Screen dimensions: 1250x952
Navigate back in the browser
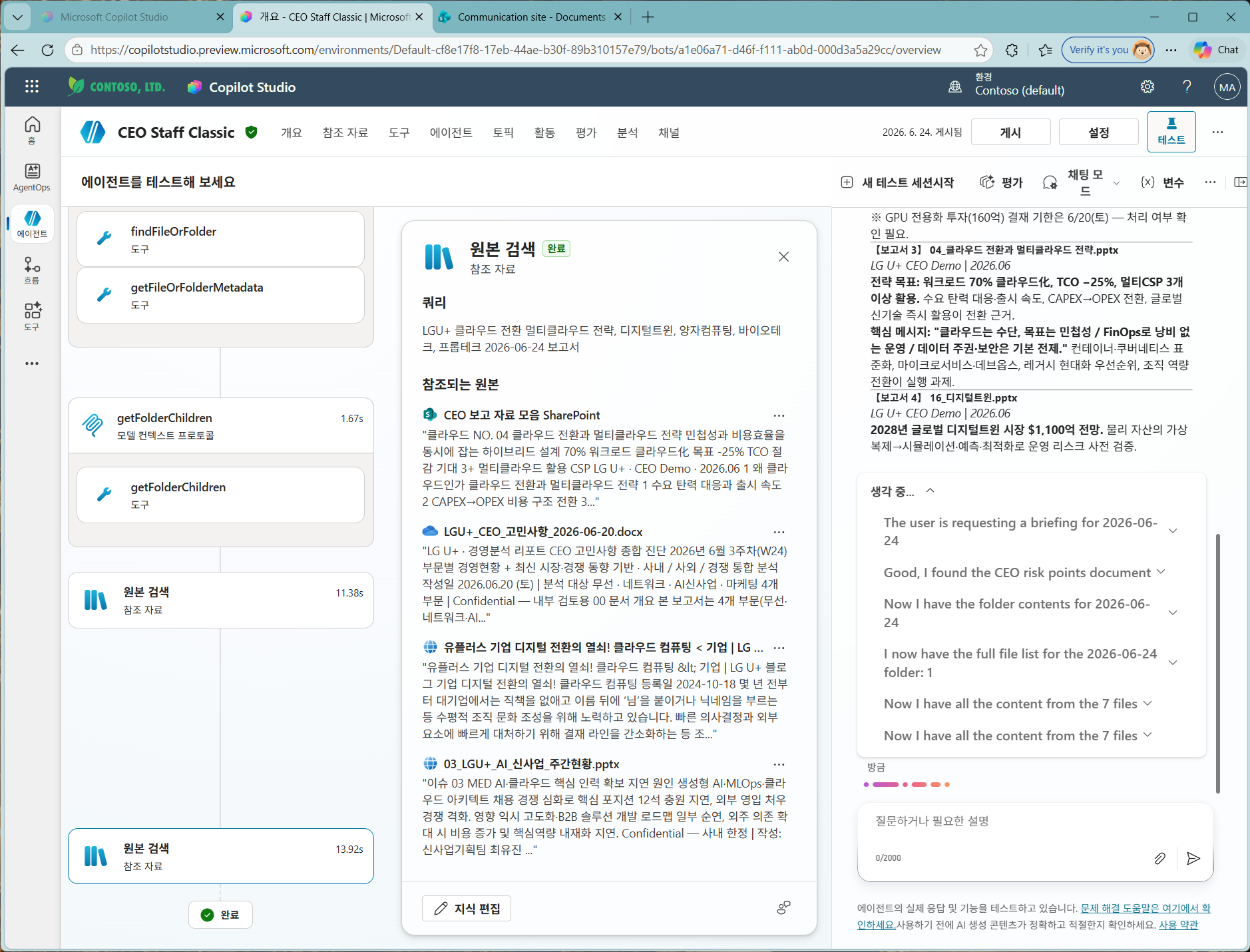click(x=17, y=50)
